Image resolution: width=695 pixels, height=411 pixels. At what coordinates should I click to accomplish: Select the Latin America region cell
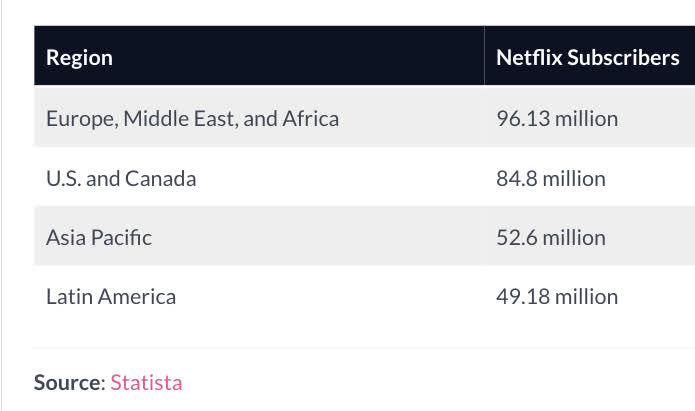tap(111, 297)
